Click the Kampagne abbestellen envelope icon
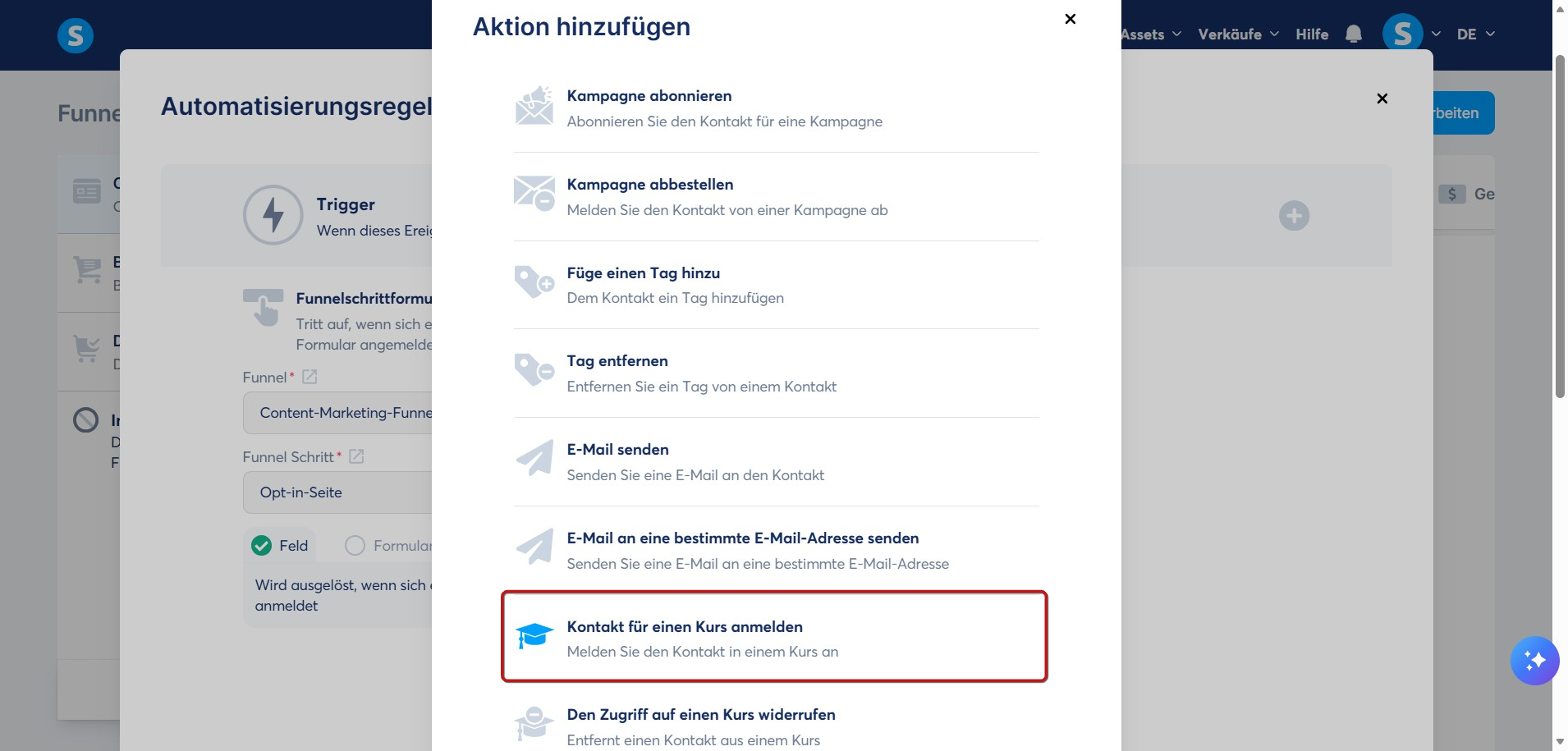Screen dimensions: 1568x751 click(534, 194)
